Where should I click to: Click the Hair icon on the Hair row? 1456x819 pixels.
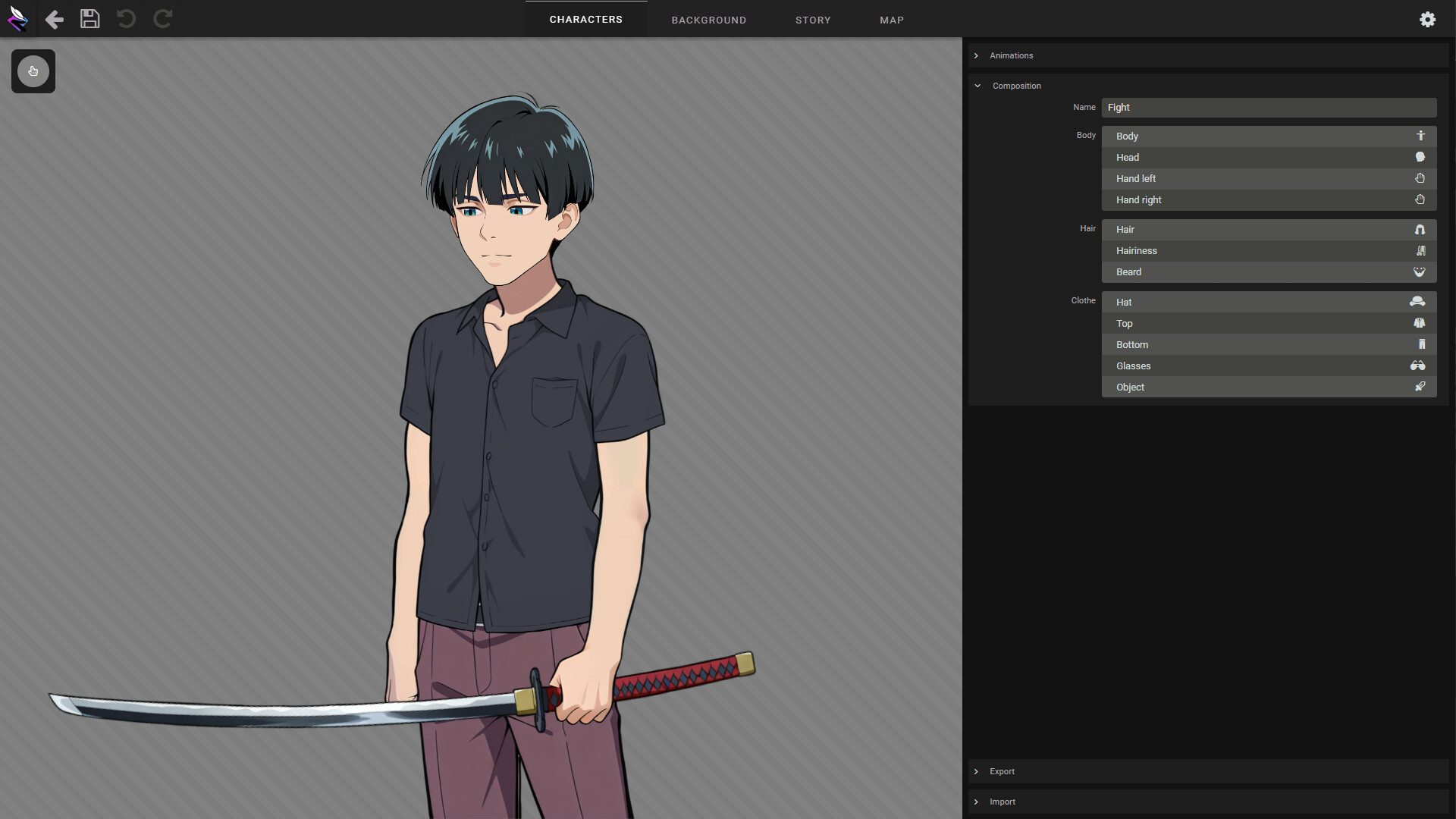(1420, 229)
